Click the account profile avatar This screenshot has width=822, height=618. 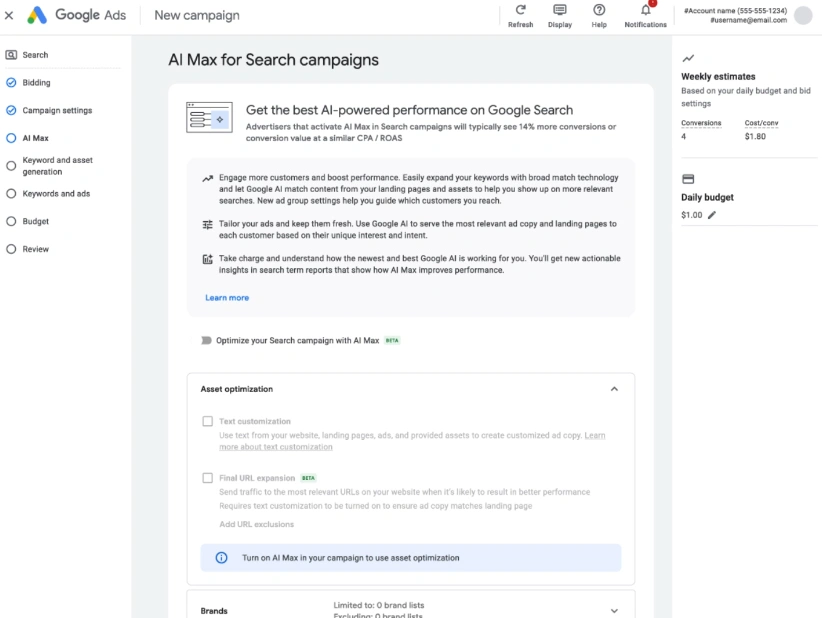(x=803, y=15)
